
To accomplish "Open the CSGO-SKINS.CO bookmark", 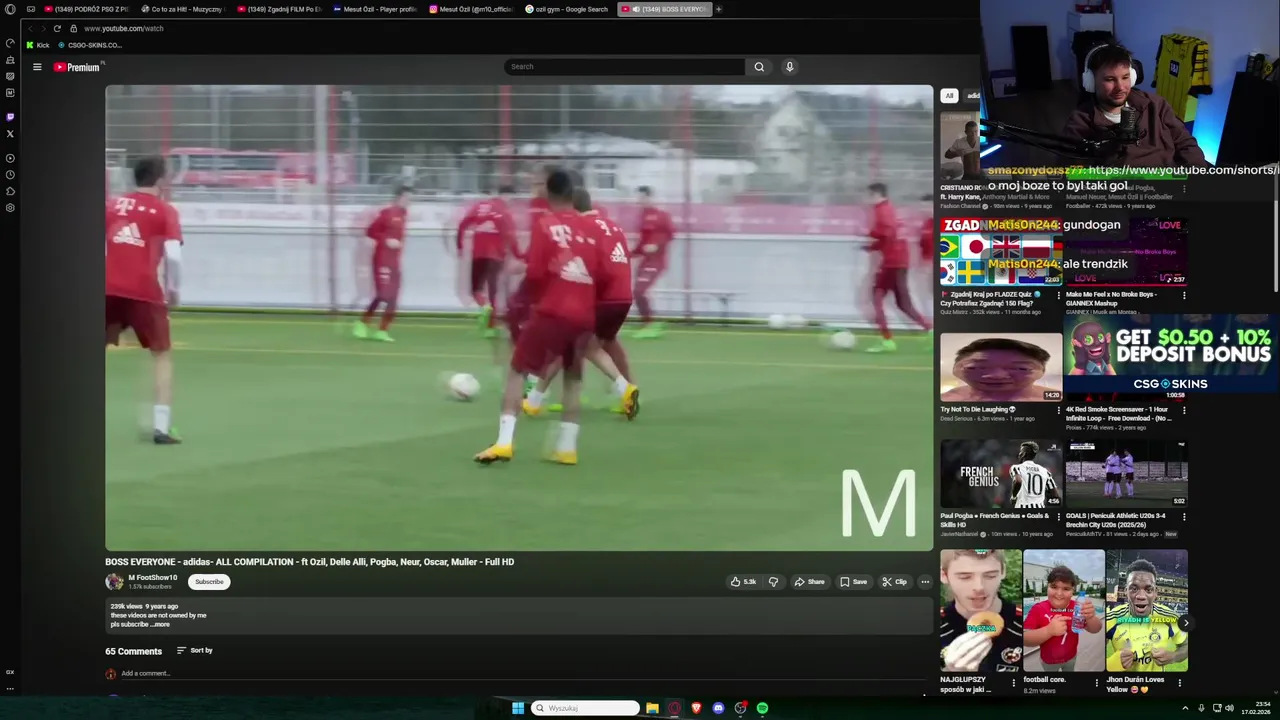I will [x=90, y=45].
